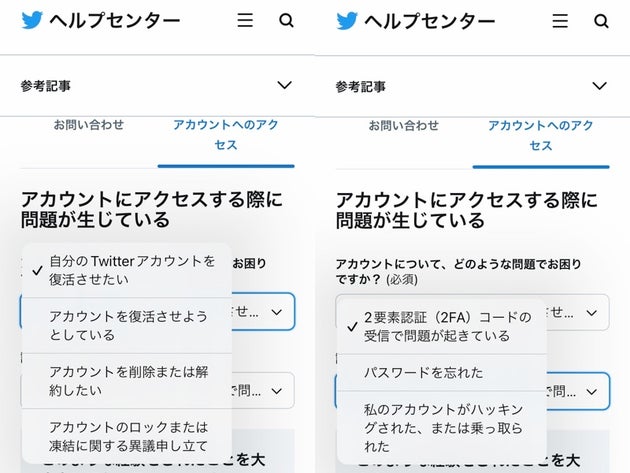The image size is (630, 473).
Task: Select アカウントへのアクセス tab in right screenshot
Action: (541, 135)
